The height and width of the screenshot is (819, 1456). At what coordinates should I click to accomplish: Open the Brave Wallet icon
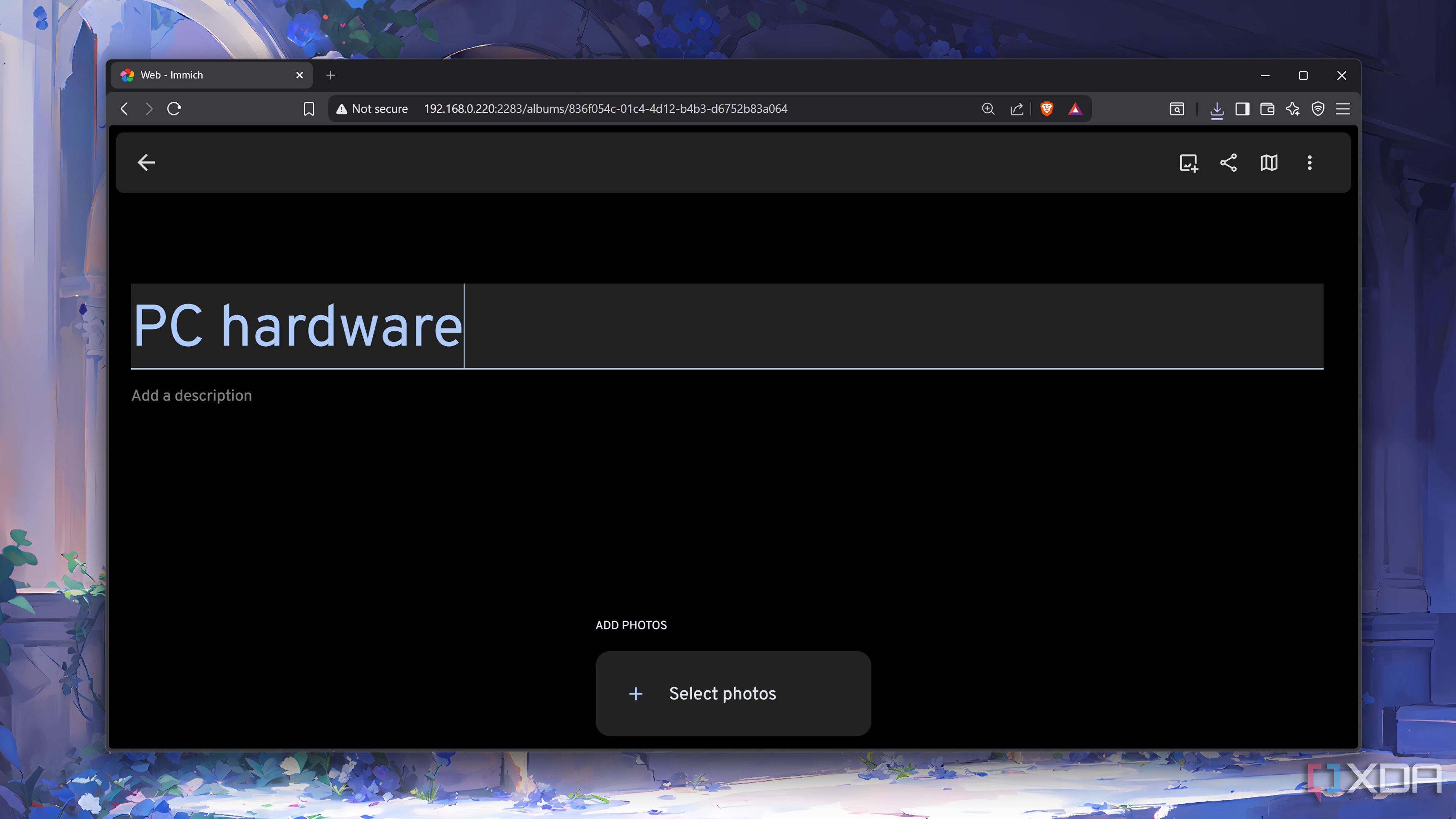pyautogui.click(x=1267, y=108)
